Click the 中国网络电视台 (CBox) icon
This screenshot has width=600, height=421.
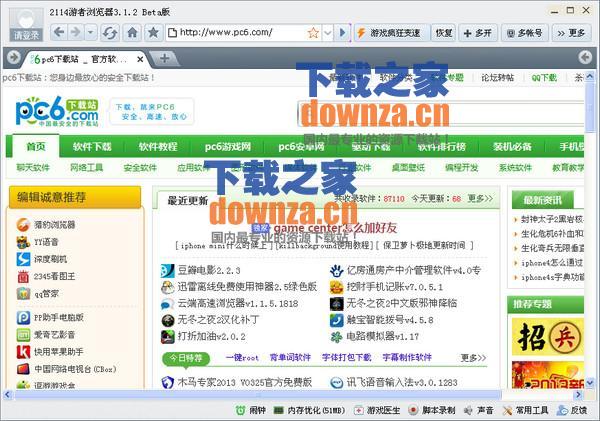[23, 369]
